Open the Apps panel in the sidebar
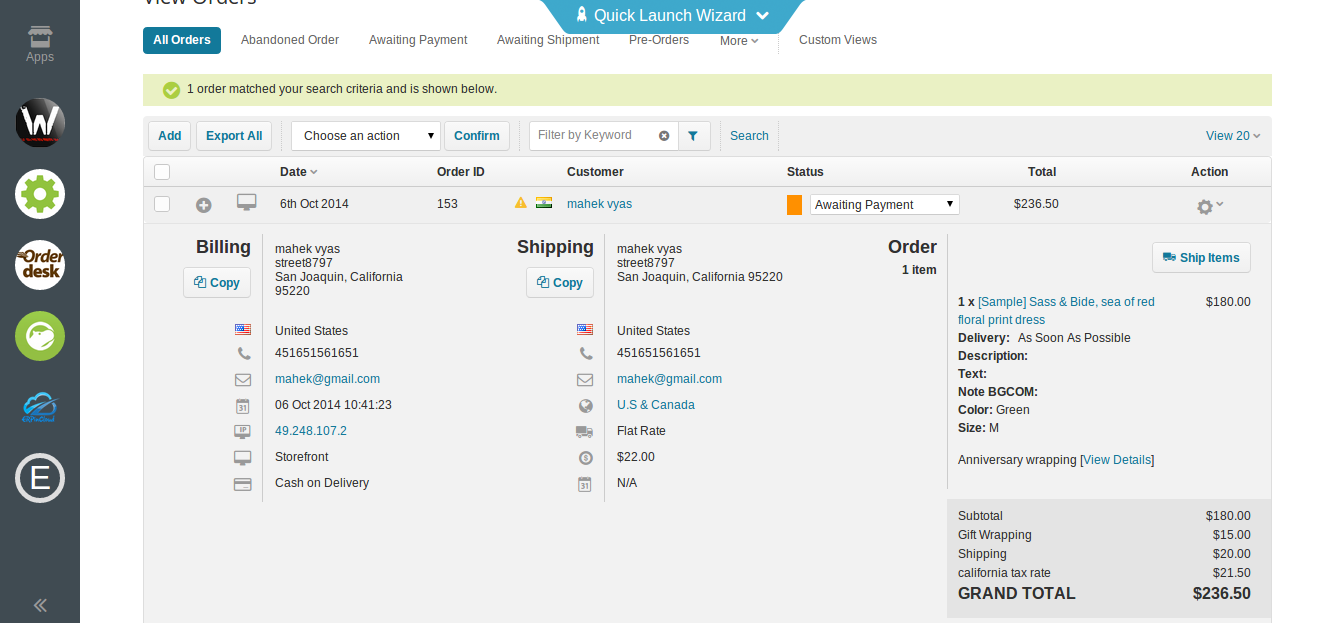Viewport: 1335px width, 623px height. pos(40,40)
